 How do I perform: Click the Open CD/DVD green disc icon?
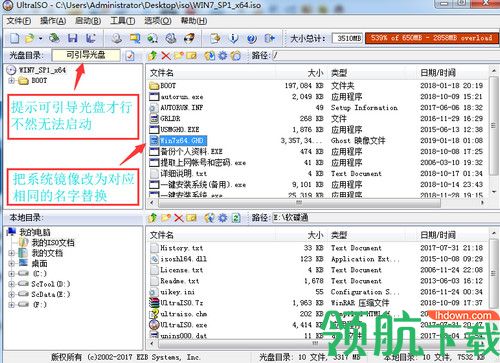tap(54, 38)
